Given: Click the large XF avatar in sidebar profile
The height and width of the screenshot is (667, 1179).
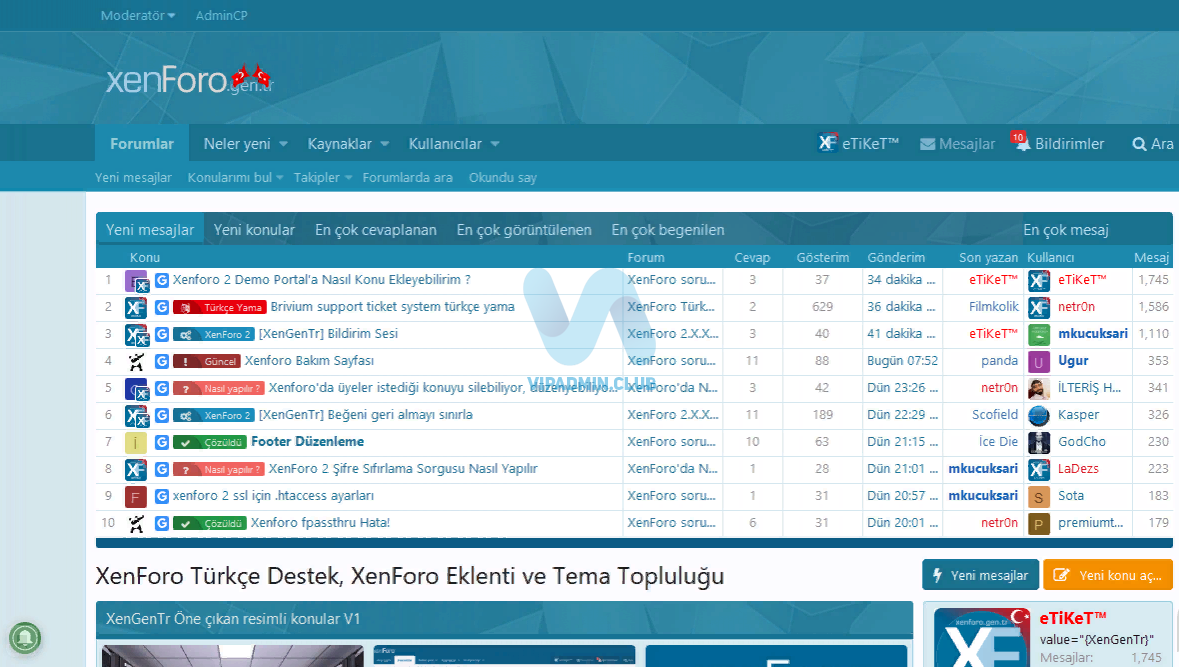Looking at the screenshot, I should pos(982,638).
